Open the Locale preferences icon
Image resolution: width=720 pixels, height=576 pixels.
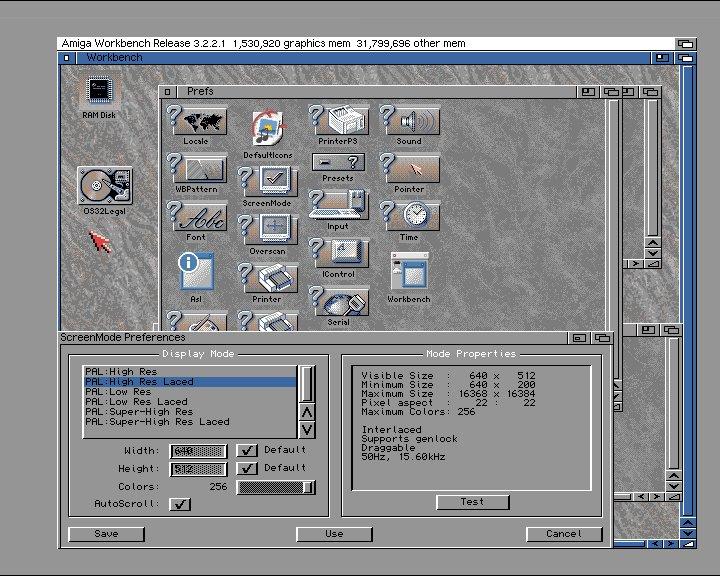point(197,124)
